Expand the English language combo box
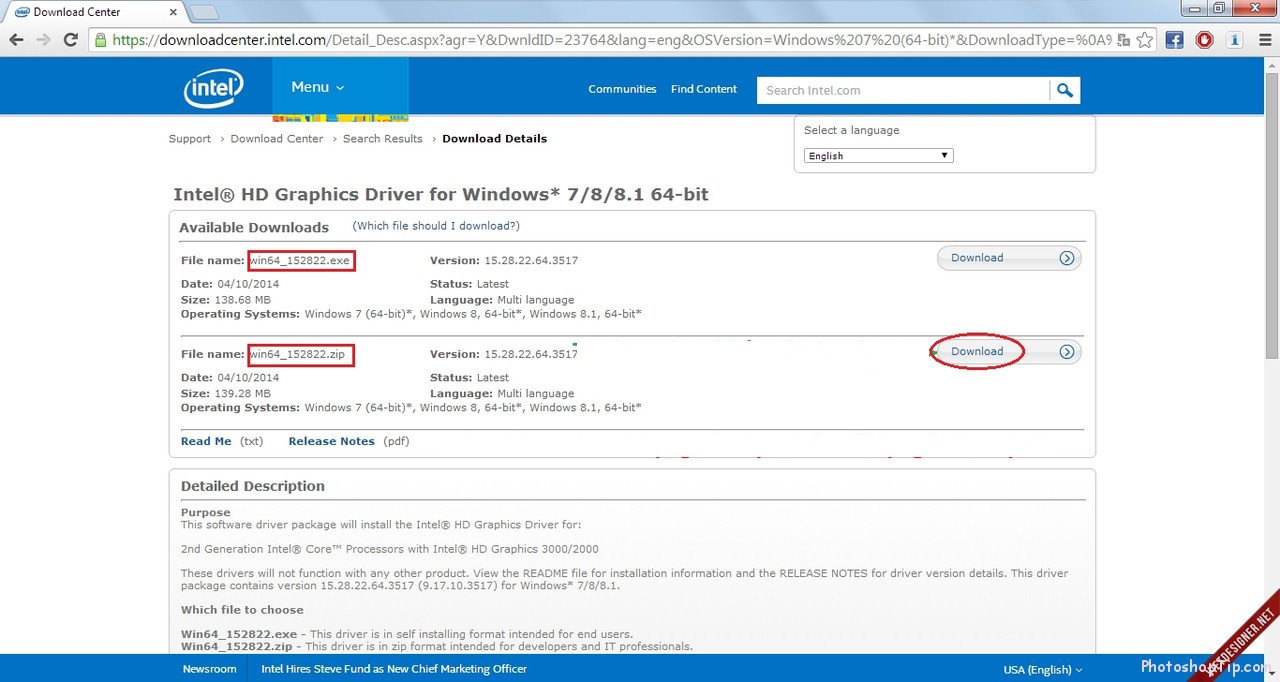 coord(879,156)
